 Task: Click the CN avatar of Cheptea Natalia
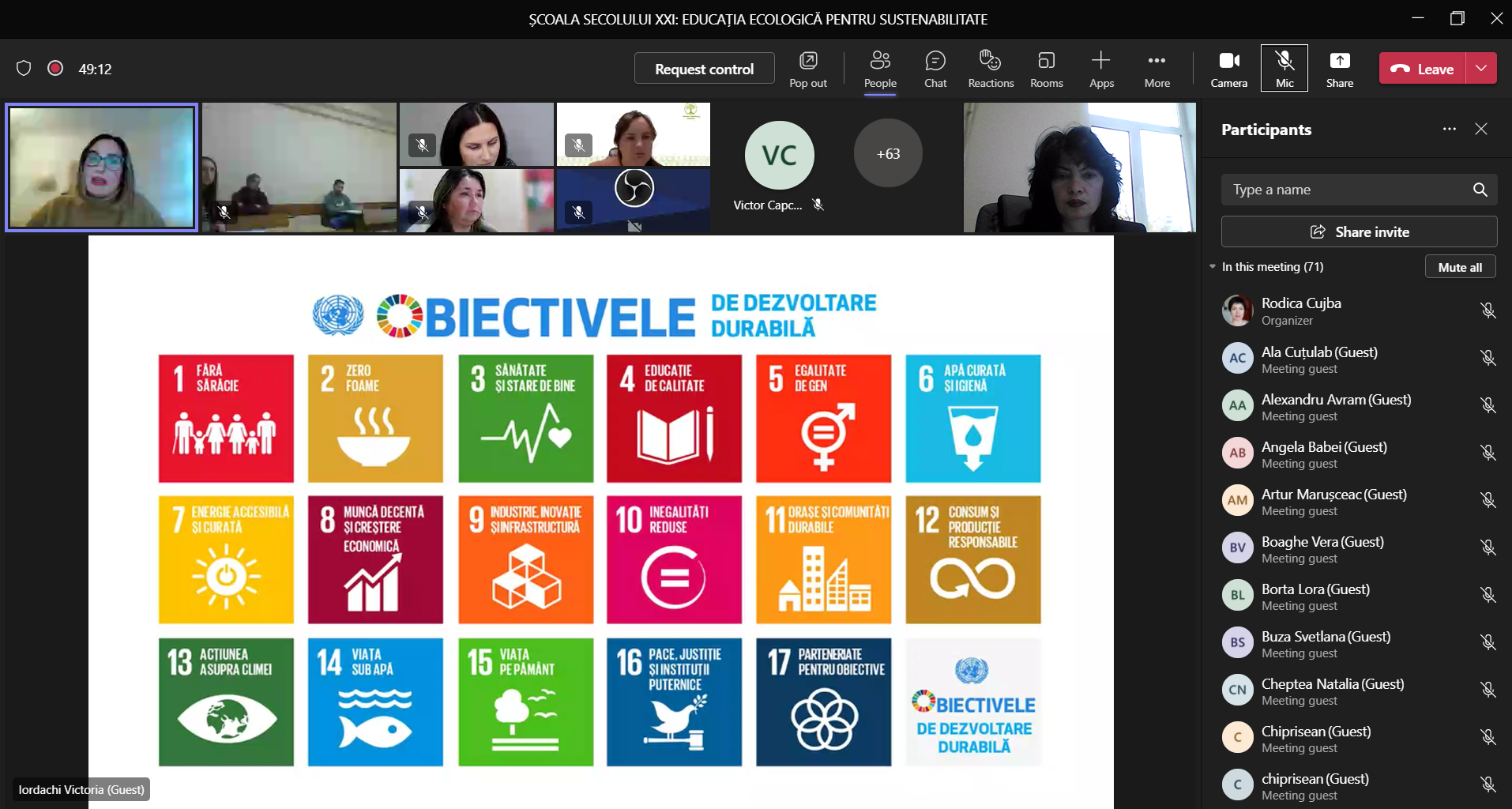1237,690
